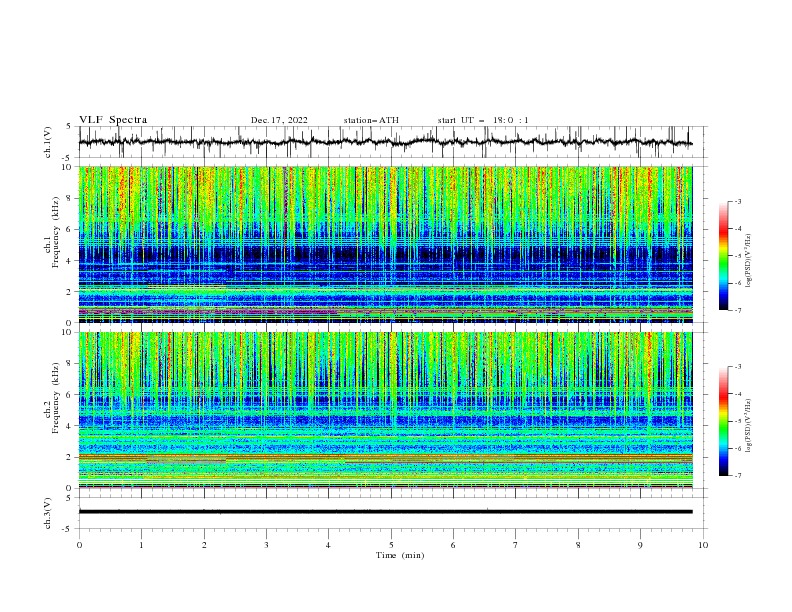This screenshot has width=792, height=612.
Task: Click the ch.2 colorbar "log(PSD)(V²/Hz)" label
Action: click(x=749, y=426)
